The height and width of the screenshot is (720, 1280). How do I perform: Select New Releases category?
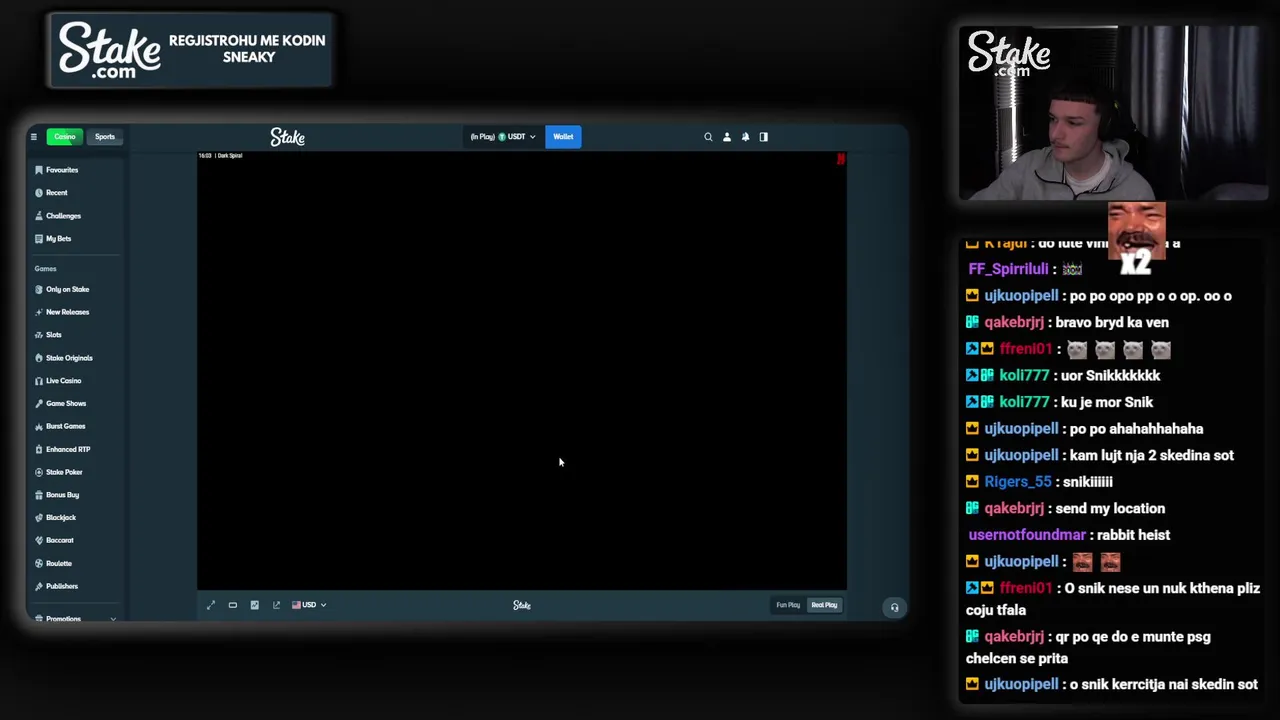click(75, 312)
